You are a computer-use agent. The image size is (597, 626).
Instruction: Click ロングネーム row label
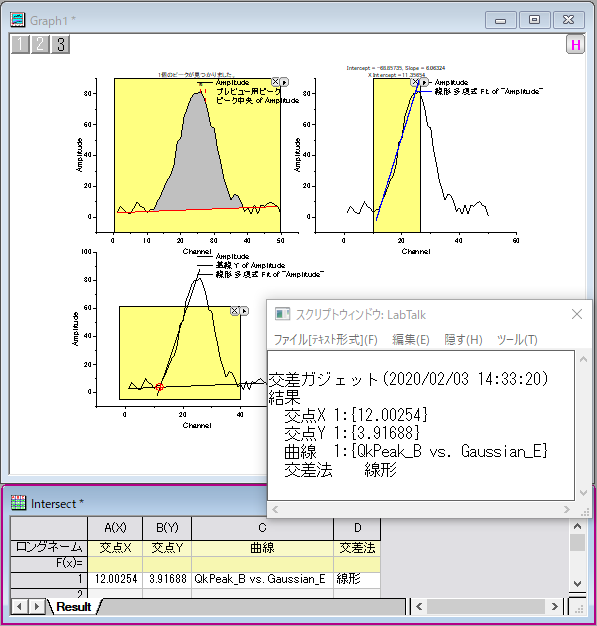click(49, 548)
